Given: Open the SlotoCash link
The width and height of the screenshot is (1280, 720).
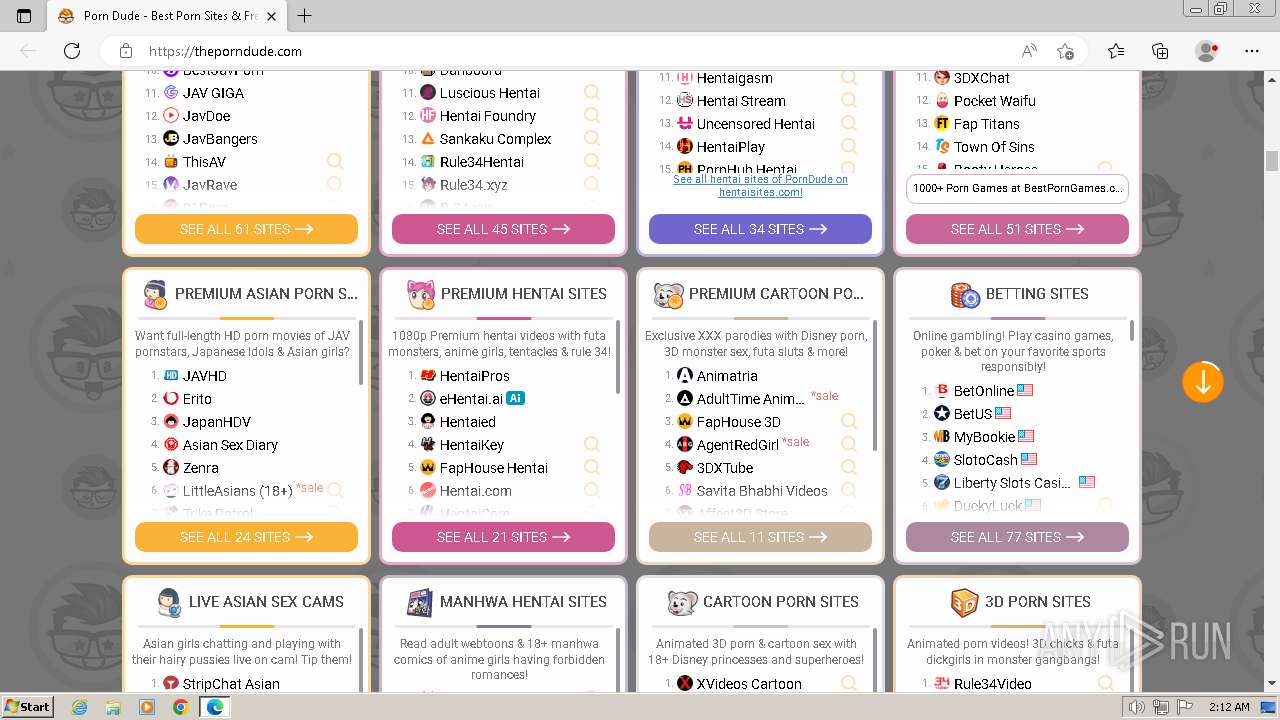Looking at the screenshot, I should tap(985, 459).
